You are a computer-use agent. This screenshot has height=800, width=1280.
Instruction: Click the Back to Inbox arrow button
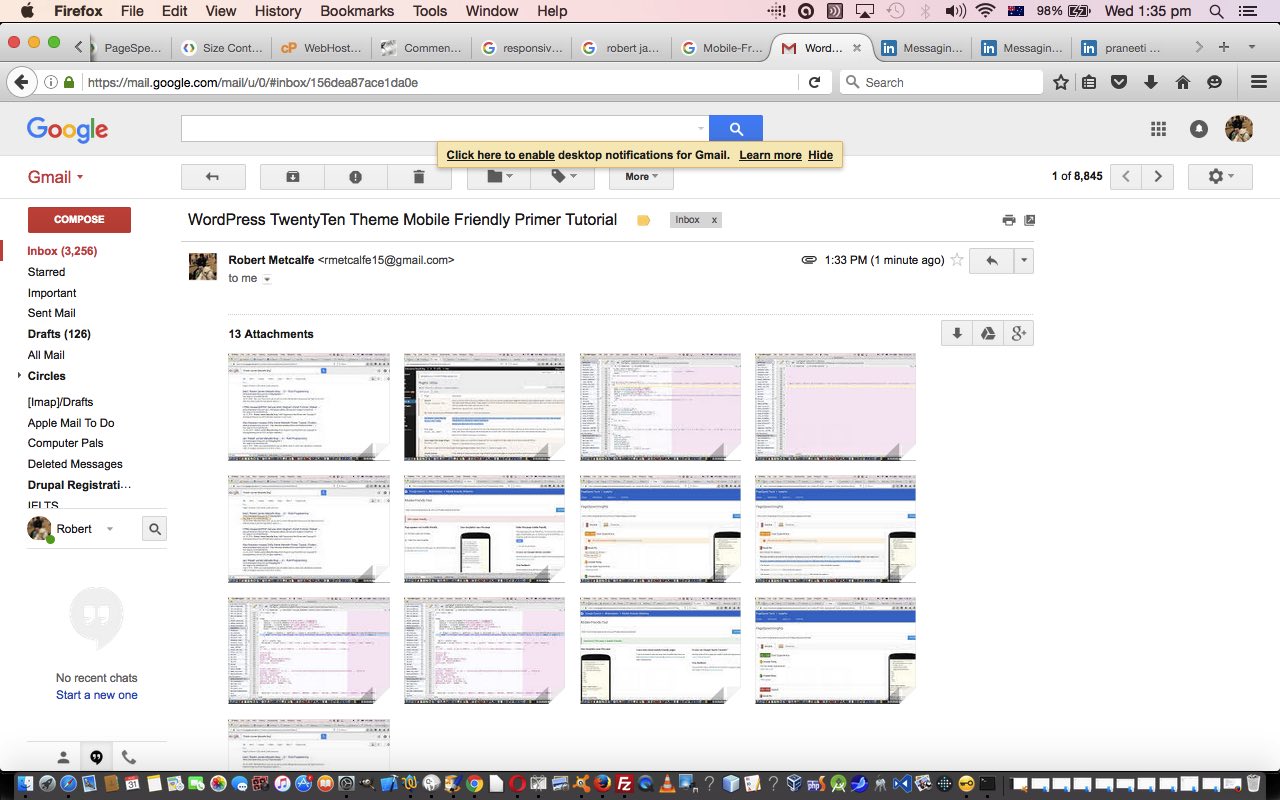[212, 177]
